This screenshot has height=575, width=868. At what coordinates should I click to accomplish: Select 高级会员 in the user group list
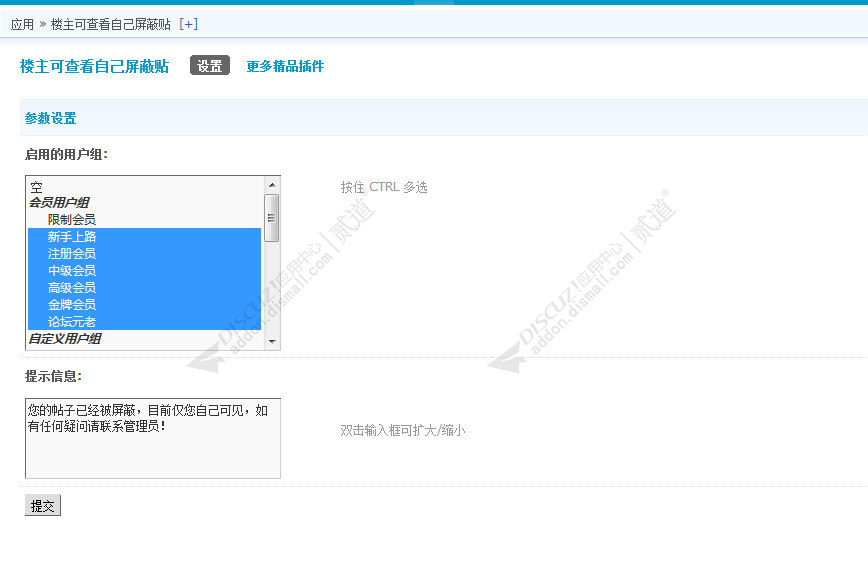(x=144, y=288)
